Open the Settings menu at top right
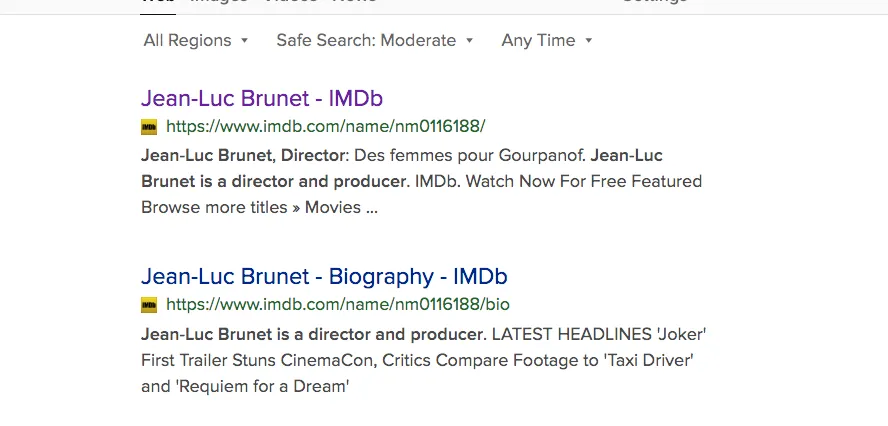 tap(655, 2)
